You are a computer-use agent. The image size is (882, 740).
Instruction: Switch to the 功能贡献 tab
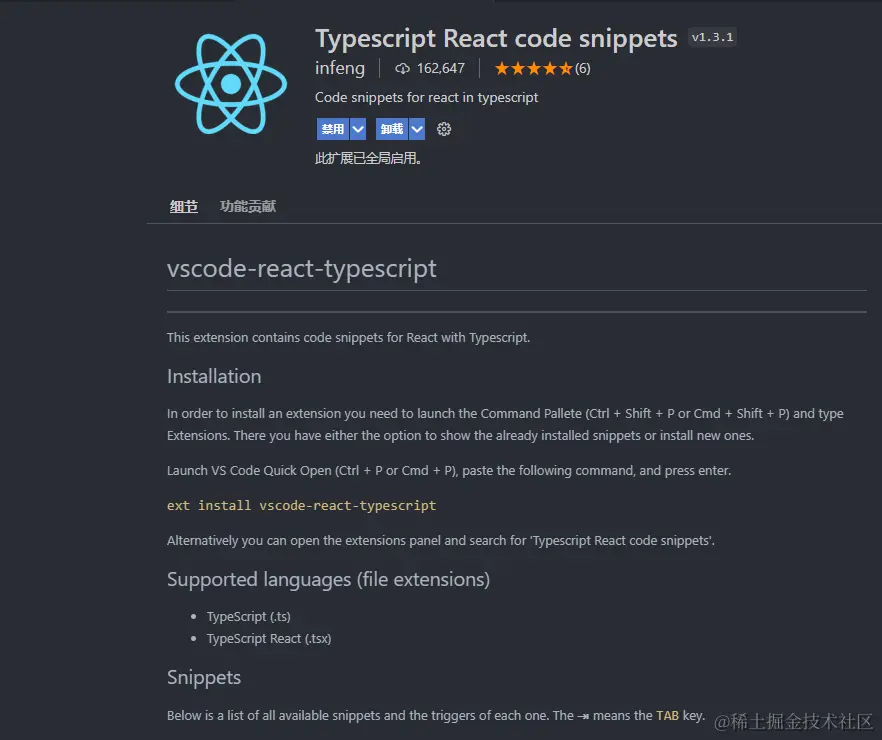click(x=248, y=206)
